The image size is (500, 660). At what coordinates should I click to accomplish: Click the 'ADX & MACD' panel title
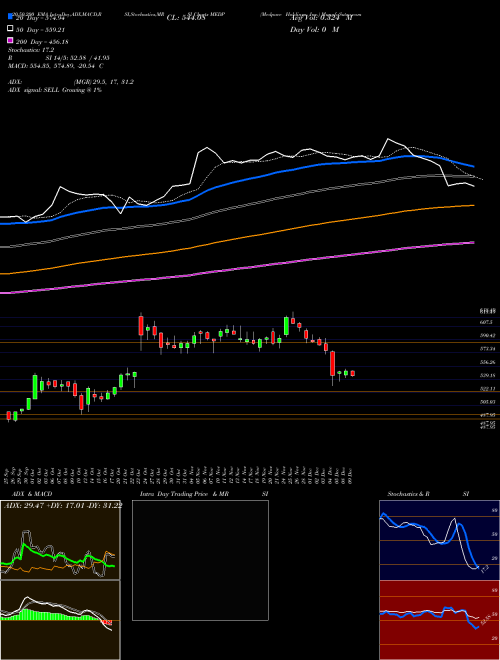point(32,494)
